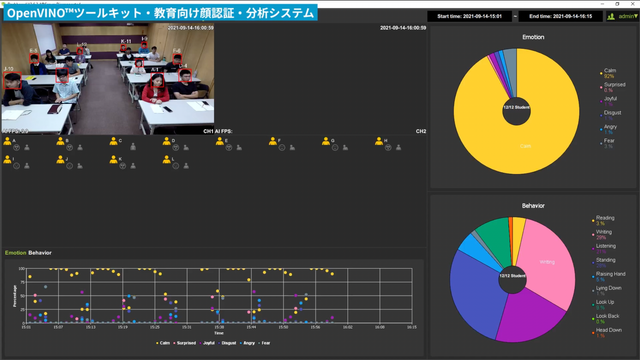Click the green admin user icon
This screenshot has height=360, width=640.
tap(611, 16)
